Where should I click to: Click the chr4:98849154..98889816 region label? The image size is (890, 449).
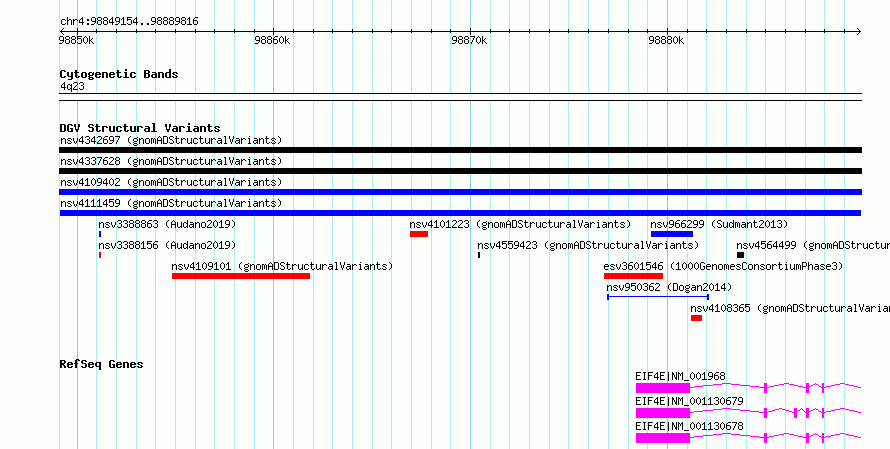pos(129,22)
